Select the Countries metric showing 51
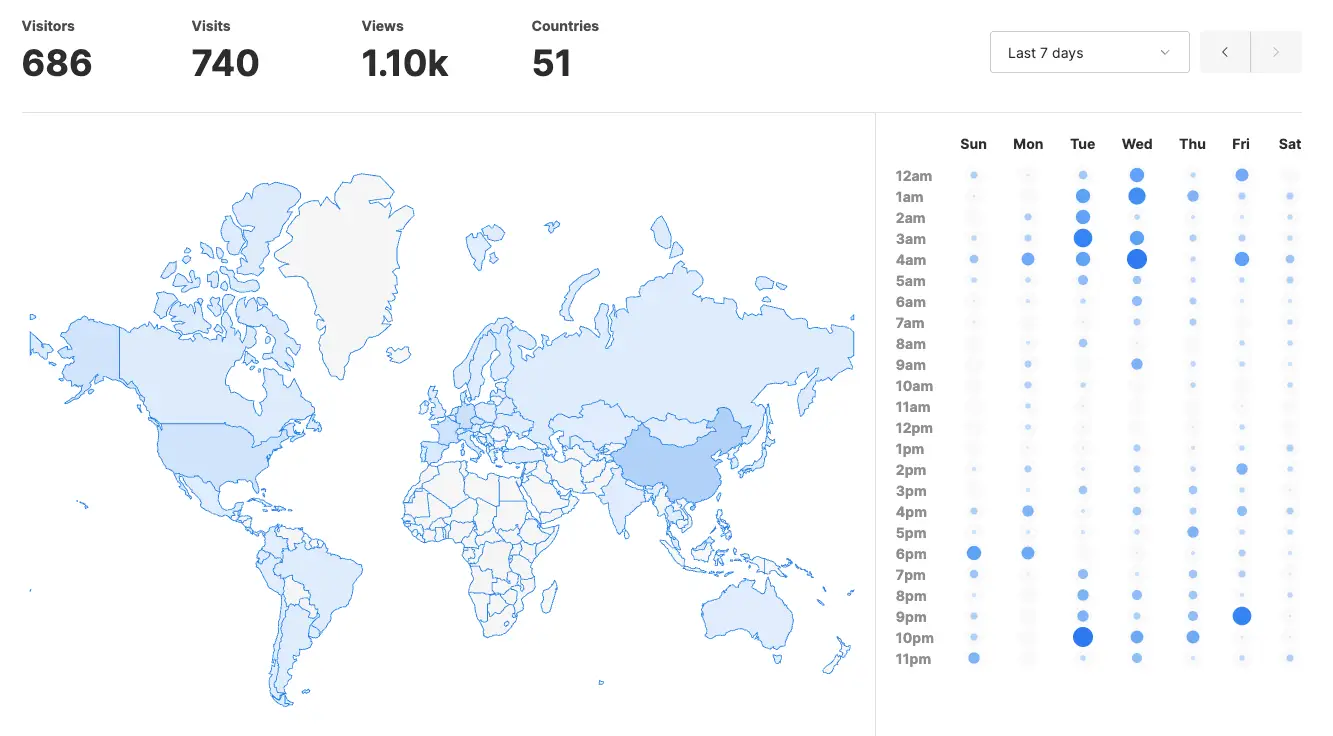 tap(551, 63)
